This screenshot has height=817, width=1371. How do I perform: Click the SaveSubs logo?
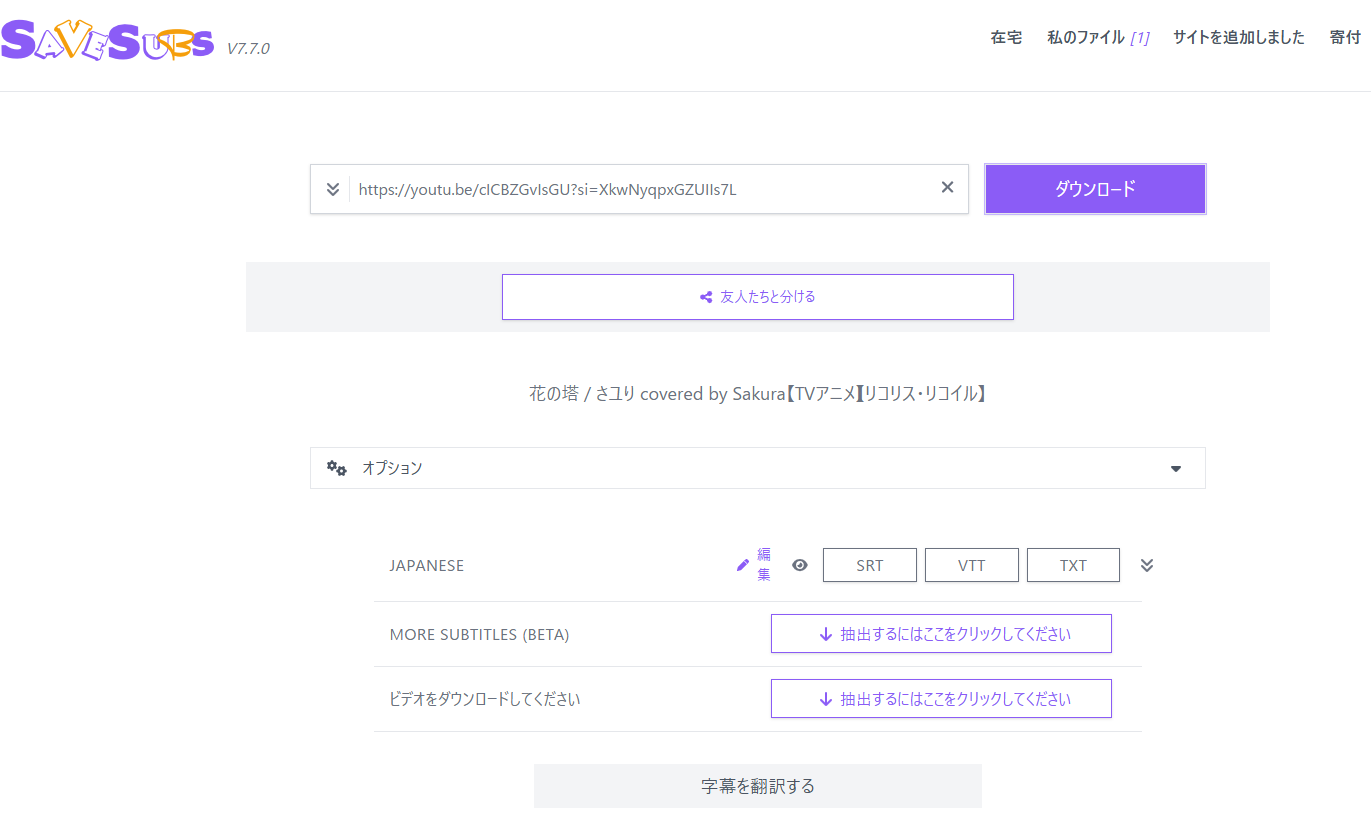107,40
